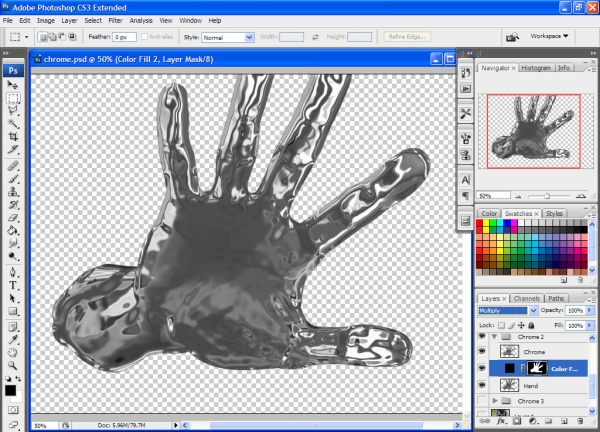
Task: Hide the Chrome layer
Action: (x=482, y=351)
